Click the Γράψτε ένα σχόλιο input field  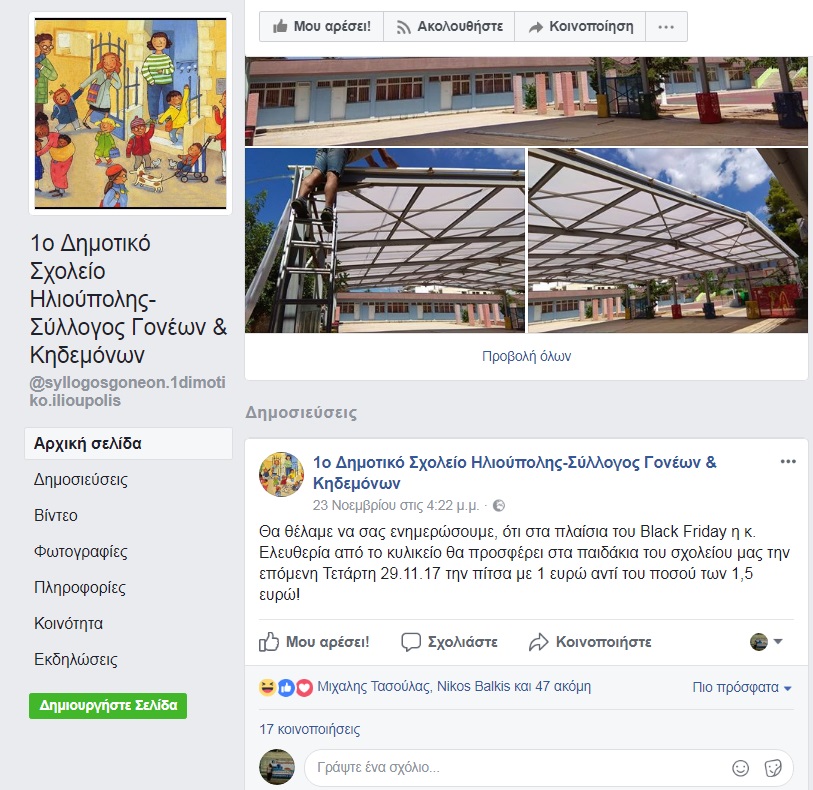click(518, 768)
